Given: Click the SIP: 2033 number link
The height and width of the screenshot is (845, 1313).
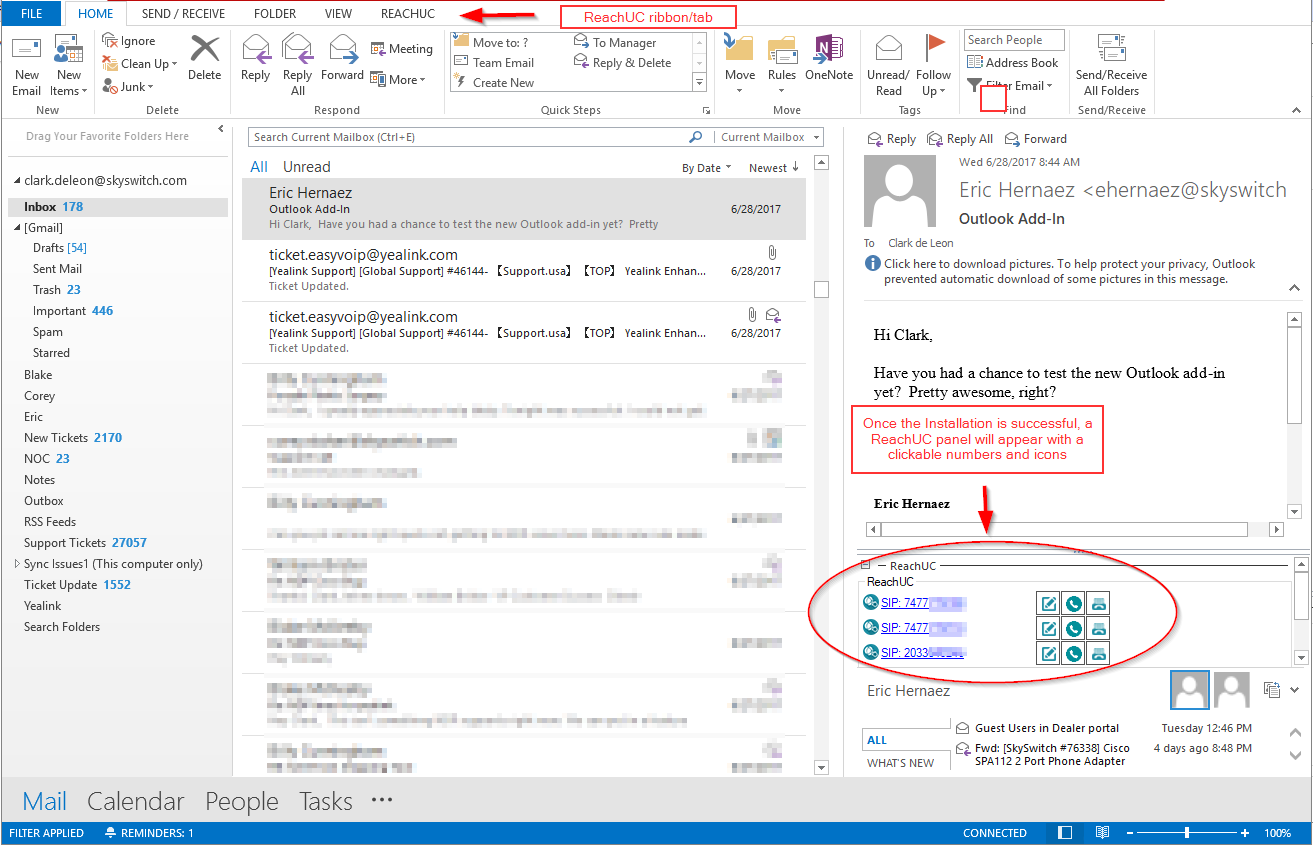Looking at the screenshot, I should click(x=922, y=653).
